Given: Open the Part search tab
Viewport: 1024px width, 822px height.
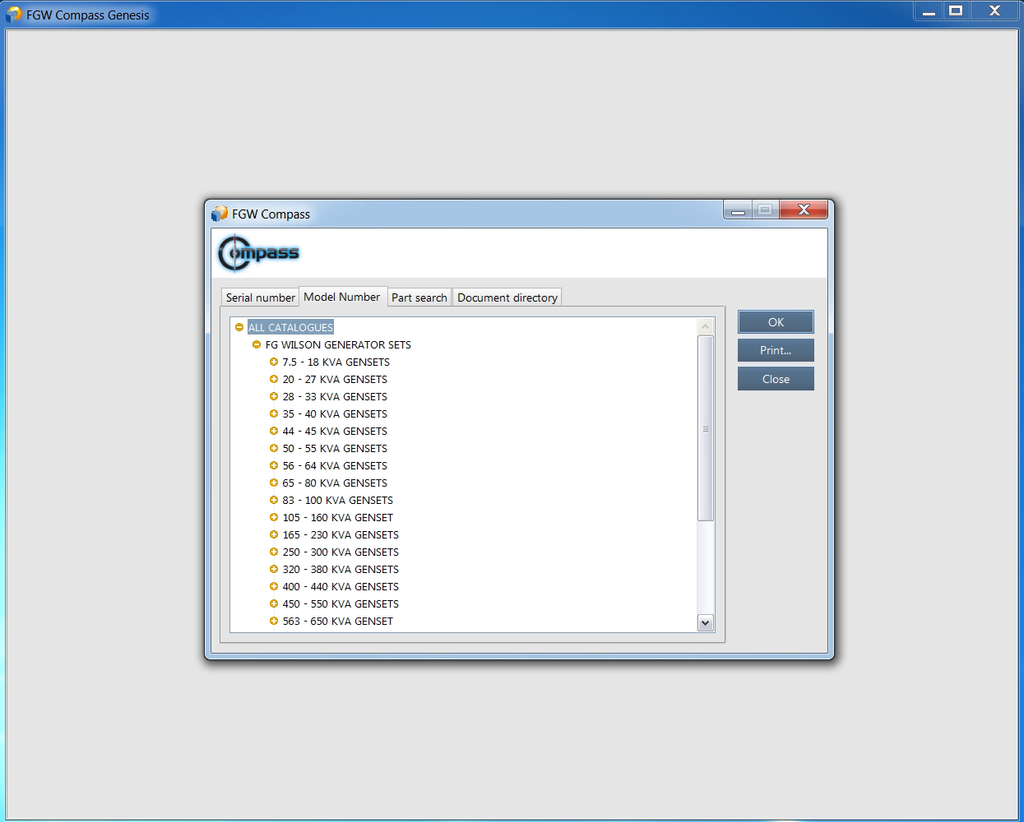Looking at the screenshot, I should [419, 298].
